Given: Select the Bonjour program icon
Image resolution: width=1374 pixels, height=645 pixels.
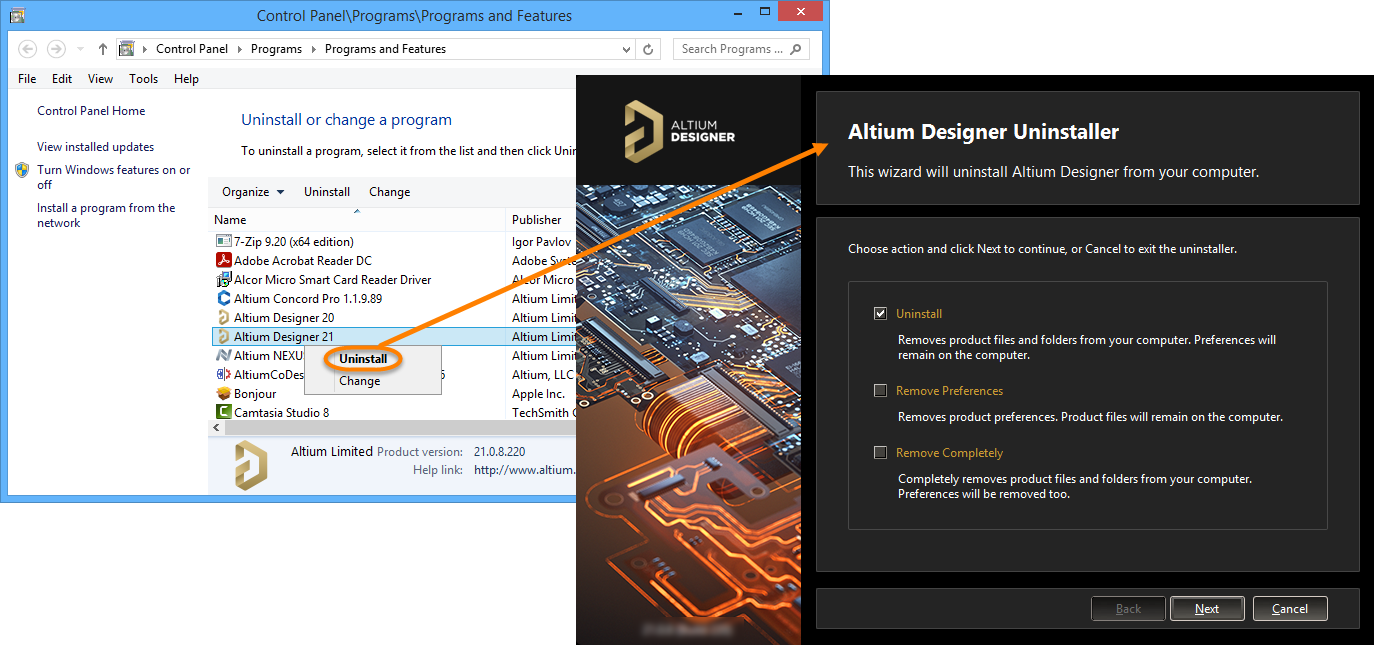Looking at the screenshot, I should pyautogui.click(x=224, y=394).
